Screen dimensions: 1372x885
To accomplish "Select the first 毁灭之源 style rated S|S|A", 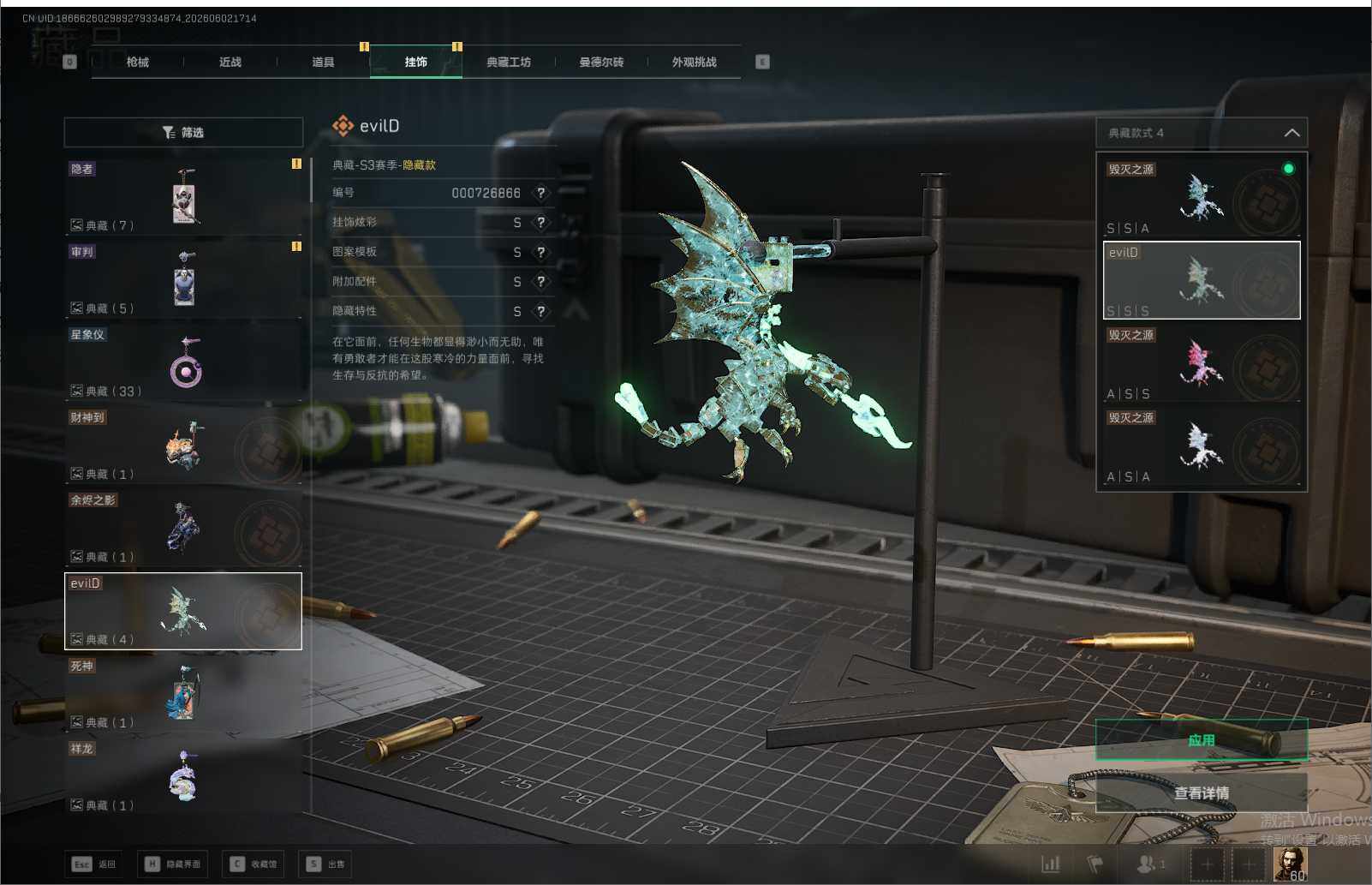I will tap(1202, 197).
